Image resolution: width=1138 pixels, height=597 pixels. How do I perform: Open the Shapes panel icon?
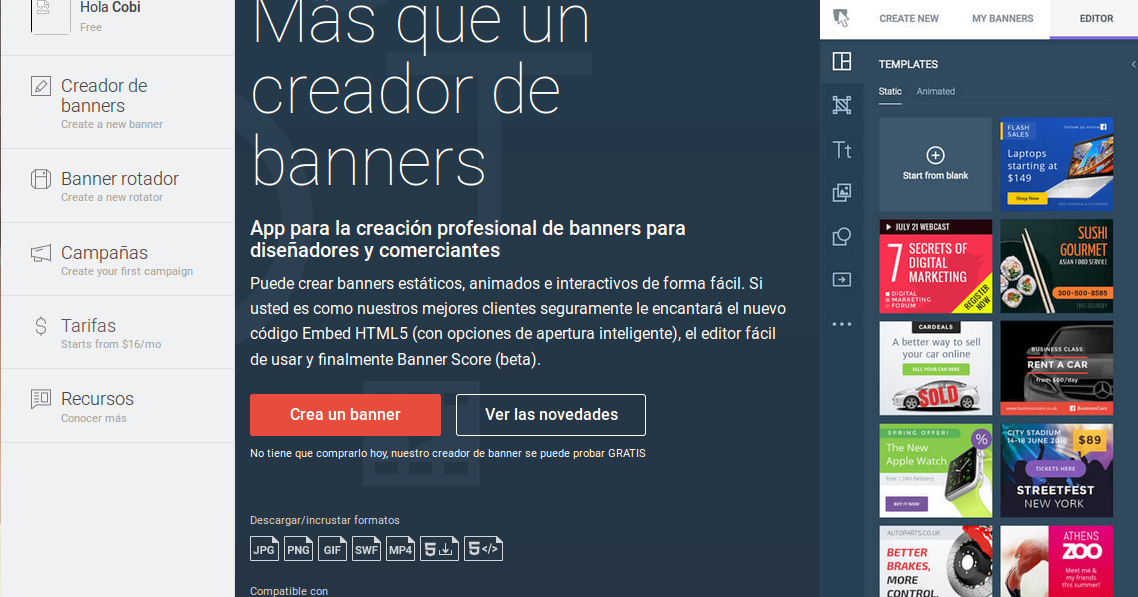[x=841, y=237]
